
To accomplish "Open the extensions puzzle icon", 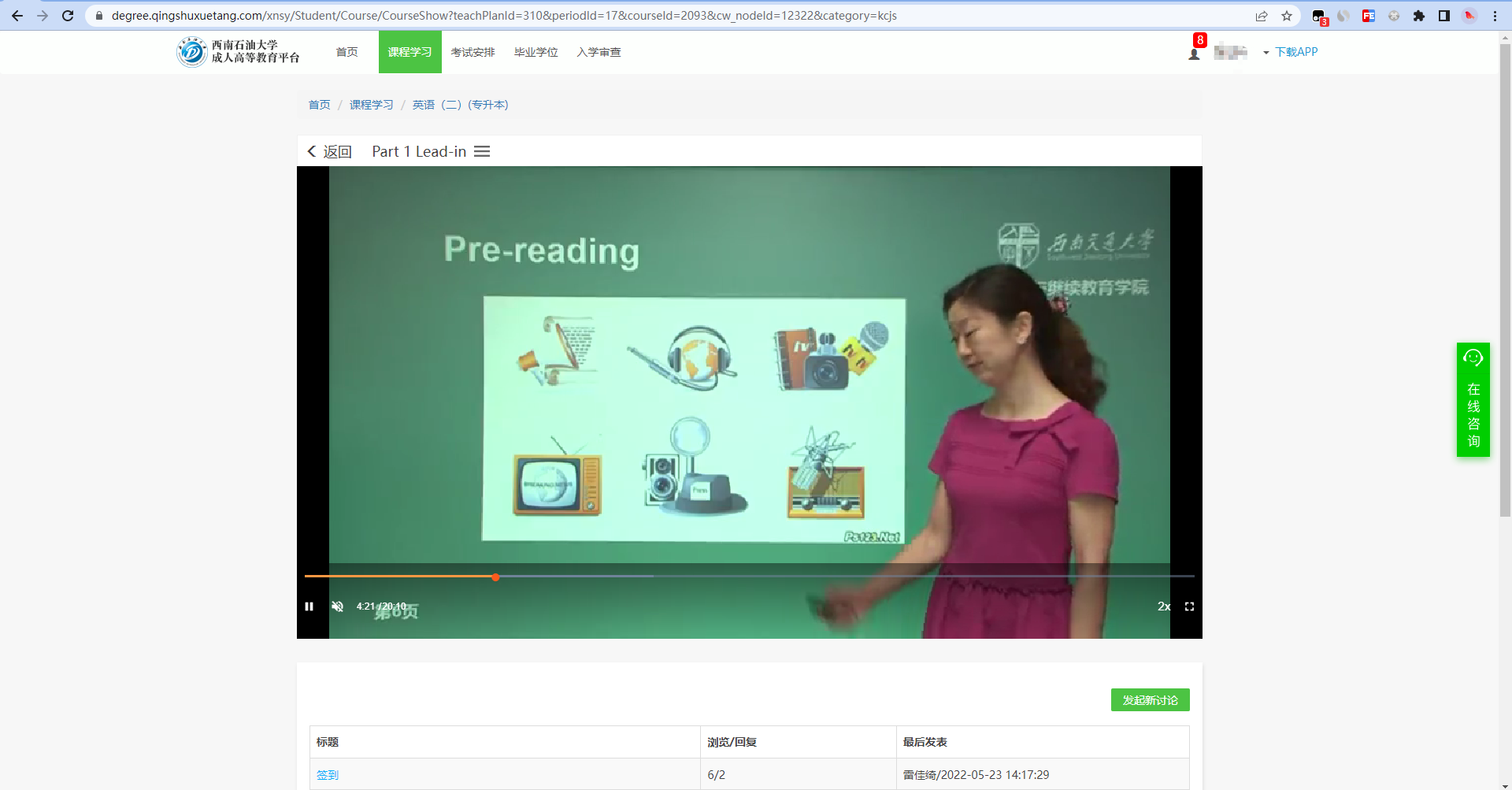I will [x=1419, y=16].
